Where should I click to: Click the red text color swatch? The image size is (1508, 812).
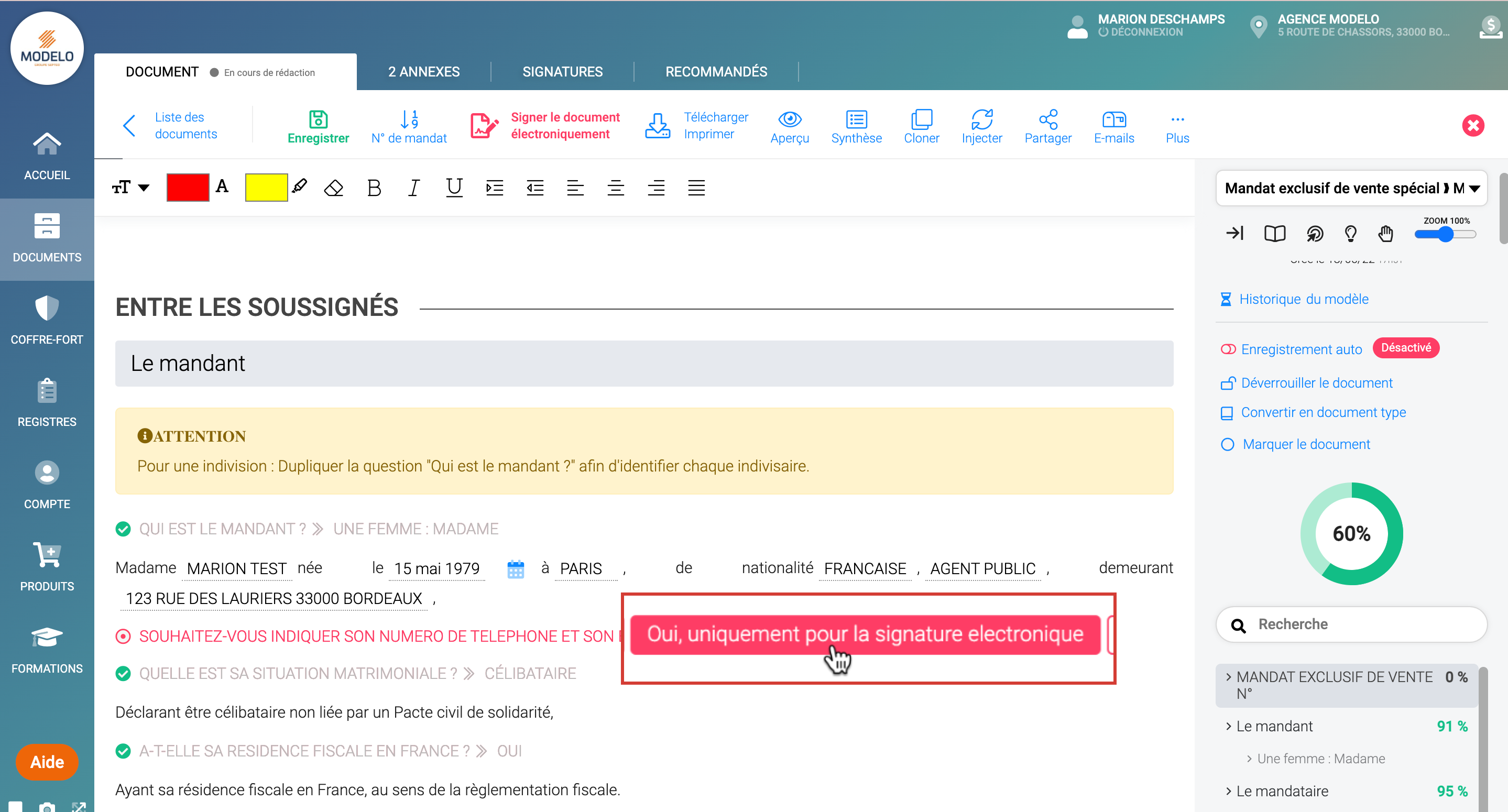(188, 188)
